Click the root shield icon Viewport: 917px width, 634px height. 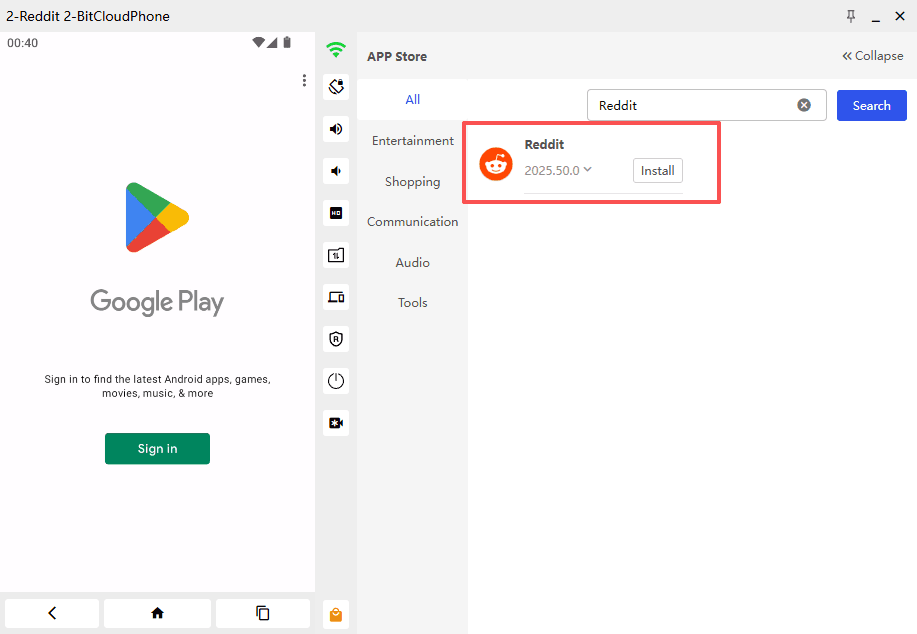336,339
